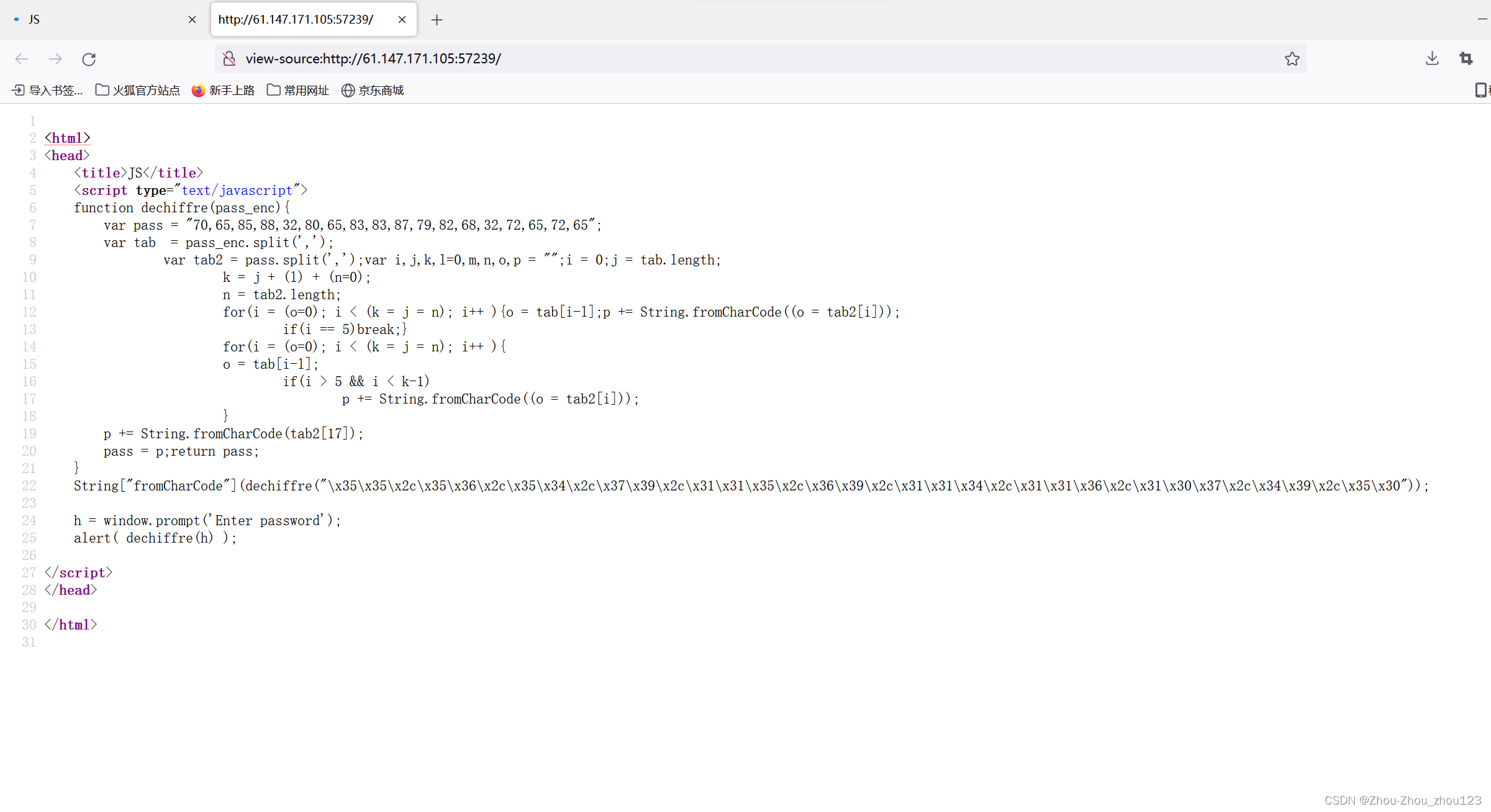Click the if(i == 5)break line
Image resolution: width=1491 pixels, height=812 pixels.
click(345, 329)
